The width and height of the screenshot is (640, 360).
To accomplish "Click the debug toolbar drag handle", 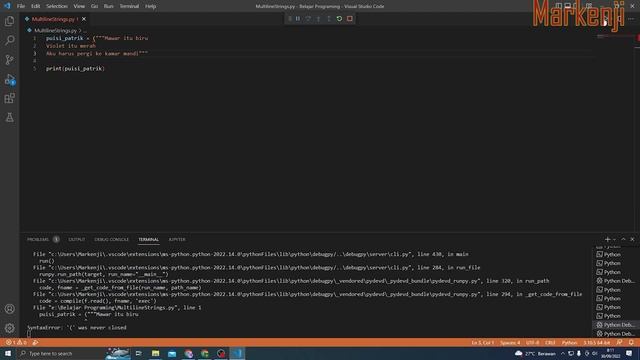I will click(289, 19).
